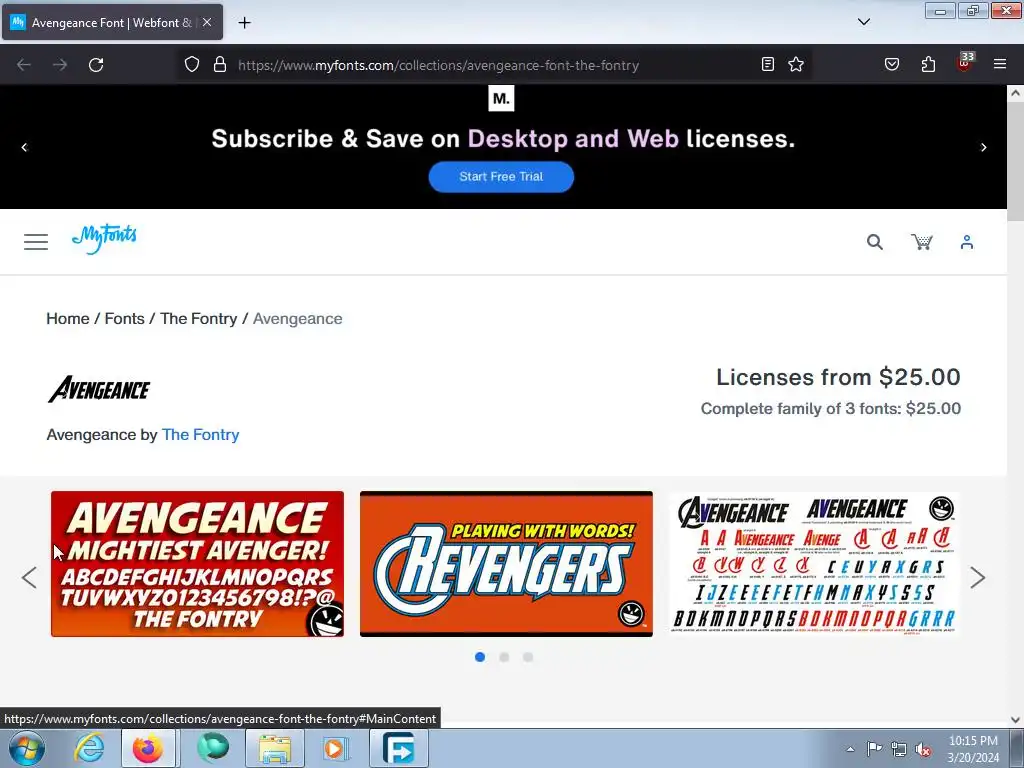Open The Fontry foundry link under logo
The width and height of the screenshot is (1024, 768).
tap(200, 435)
